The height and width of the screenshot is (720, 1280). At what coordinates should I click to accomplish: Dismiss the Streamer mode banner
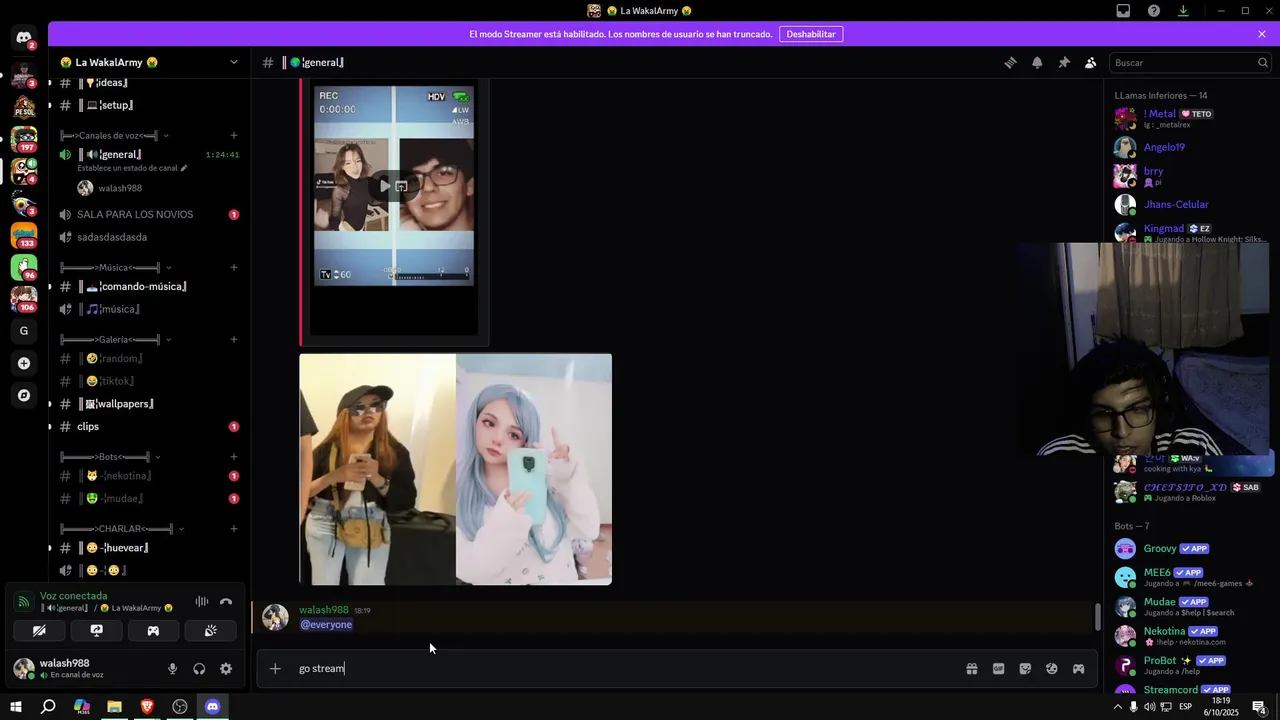point(1262,34)
